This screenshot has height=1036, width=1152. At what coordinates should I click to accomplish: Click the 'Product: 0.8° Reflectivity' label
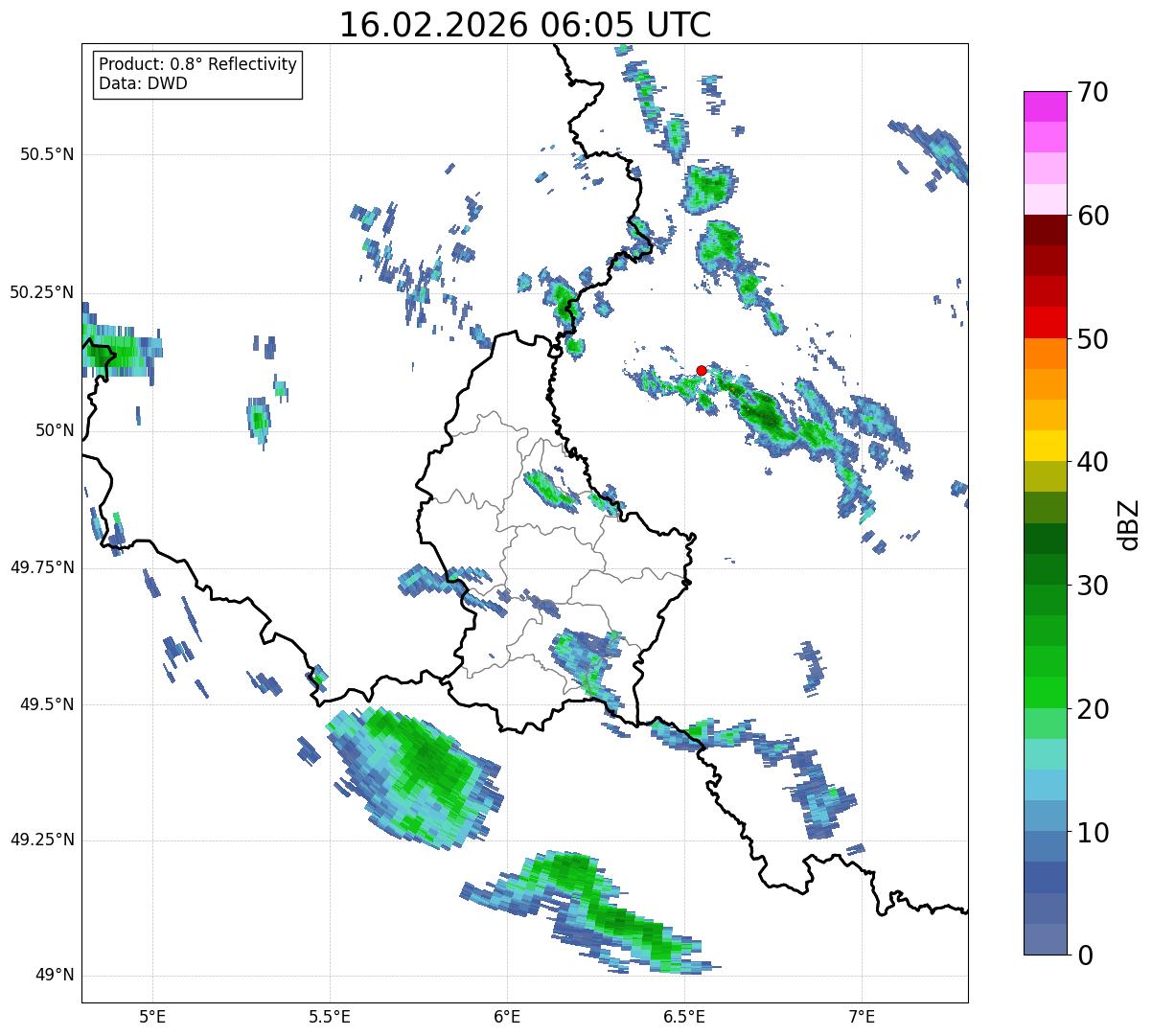tap(198, 64)
